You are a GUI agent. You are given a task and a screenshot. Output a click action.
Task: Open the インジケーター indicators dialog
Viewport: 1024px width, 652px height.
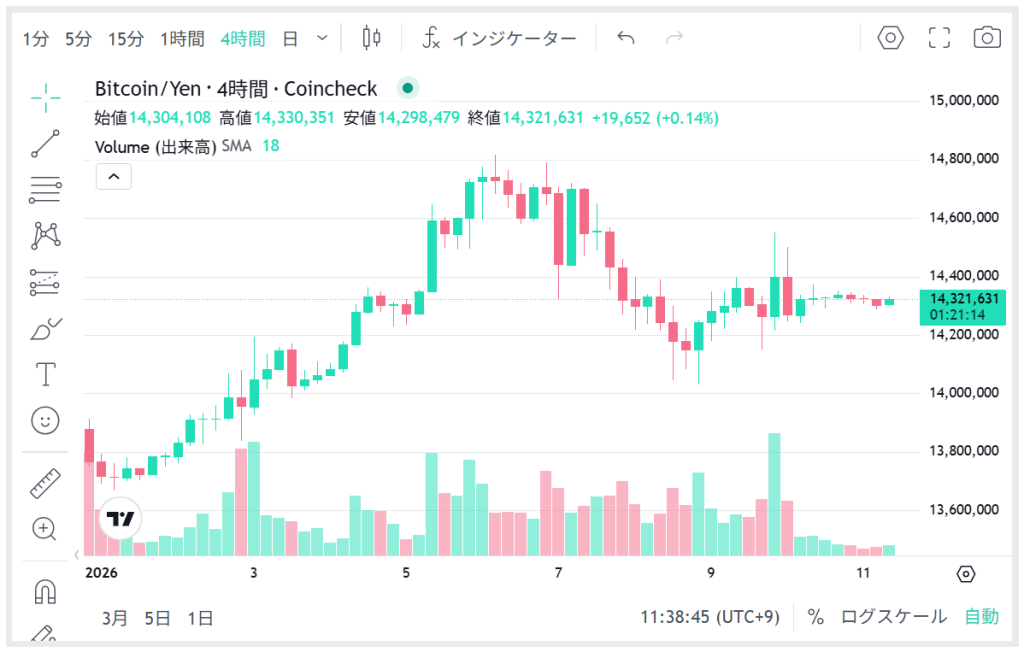[x=499, y=39]
